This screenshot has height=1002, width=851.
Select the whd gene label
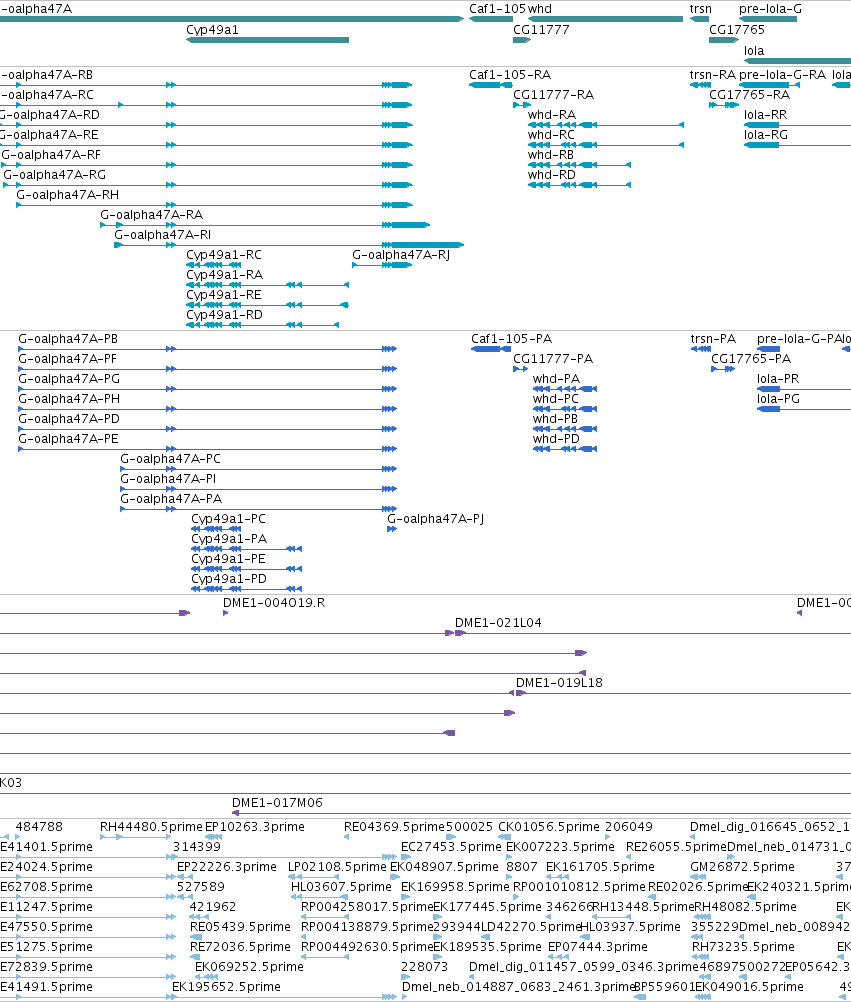[539, 9]
